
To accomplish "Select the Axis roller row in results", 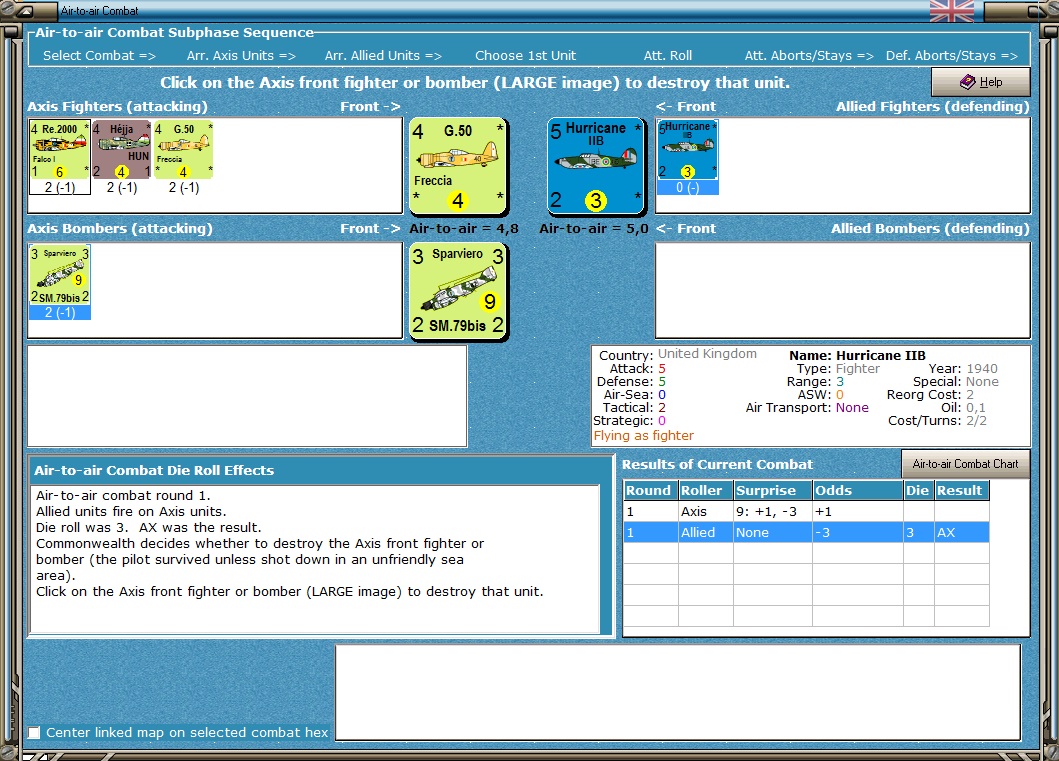I will 806,511.
